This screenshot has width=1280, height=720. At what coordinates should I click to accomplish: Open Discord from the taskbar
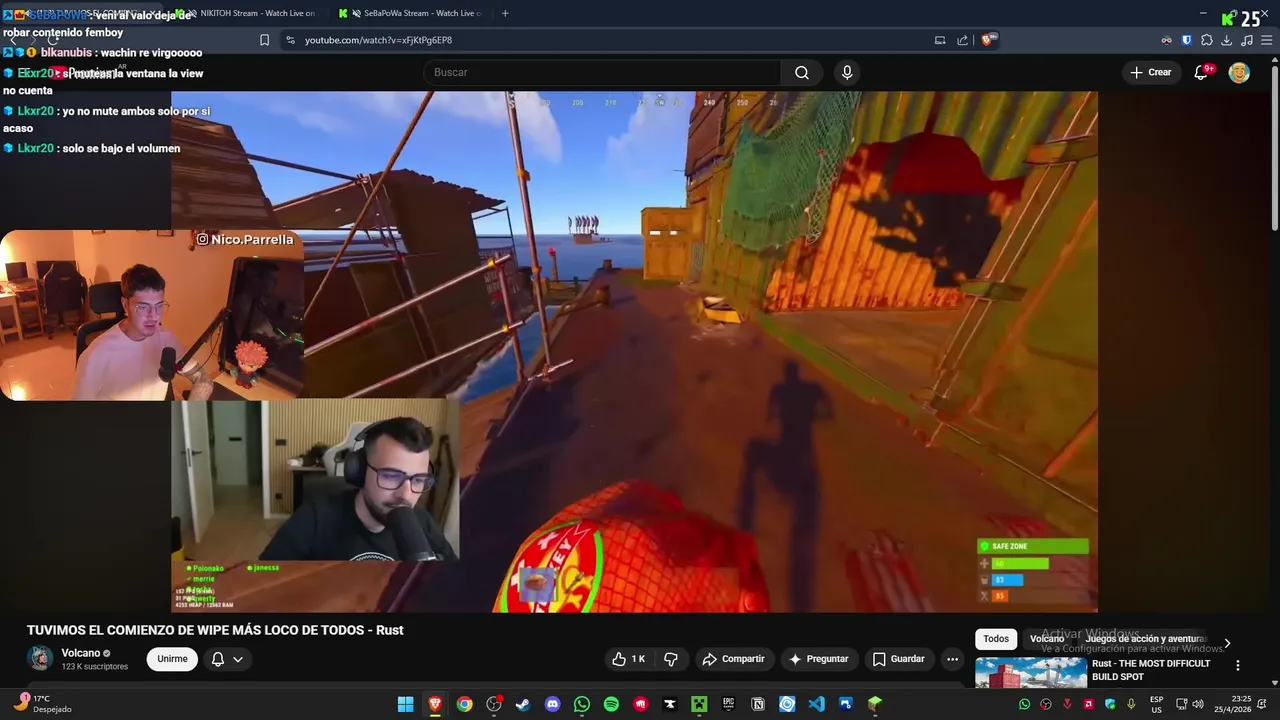click(x=552, y=704)
